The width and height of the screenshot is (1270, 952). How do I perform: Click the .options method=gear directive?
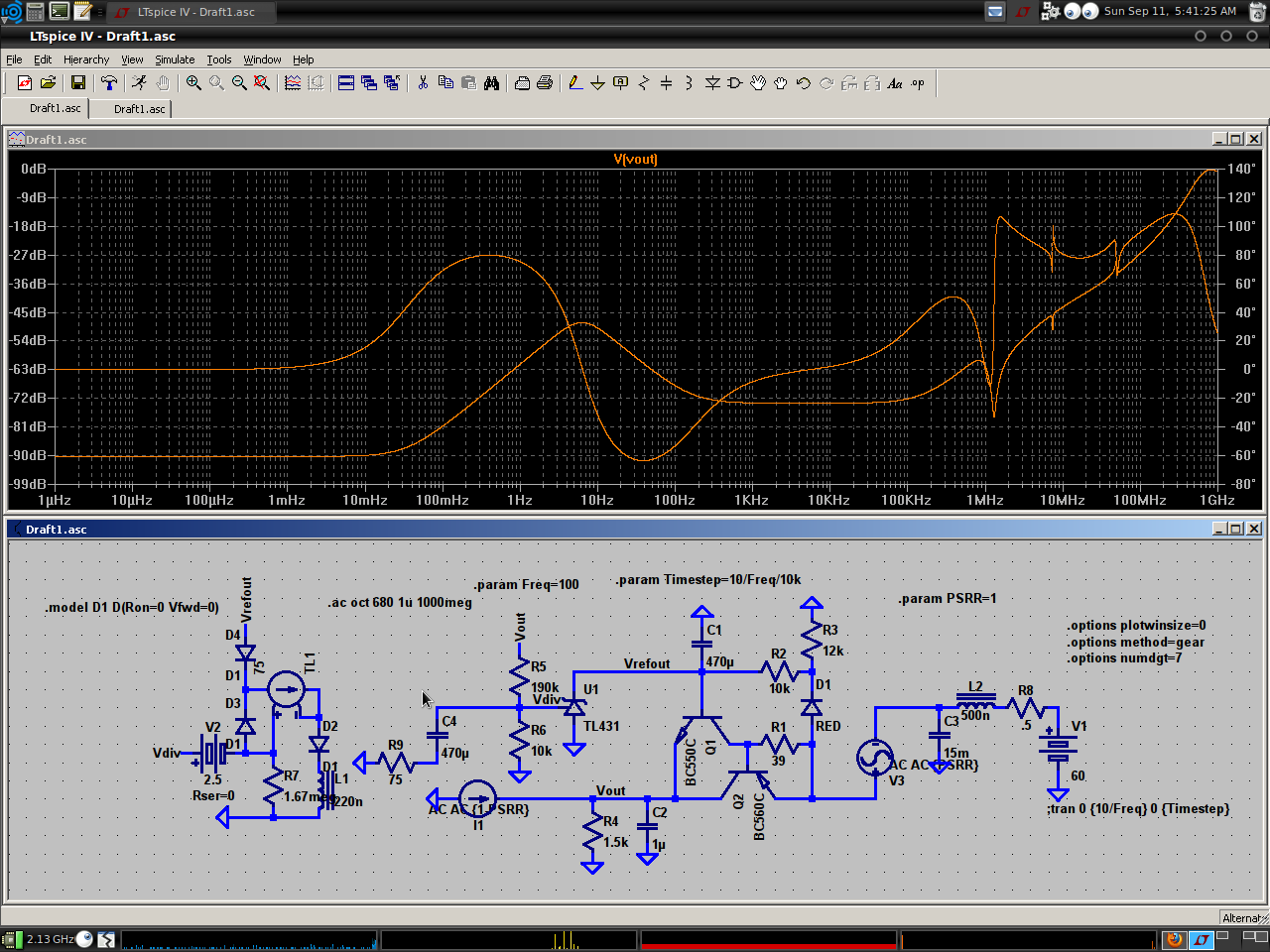coord(1136,642)
